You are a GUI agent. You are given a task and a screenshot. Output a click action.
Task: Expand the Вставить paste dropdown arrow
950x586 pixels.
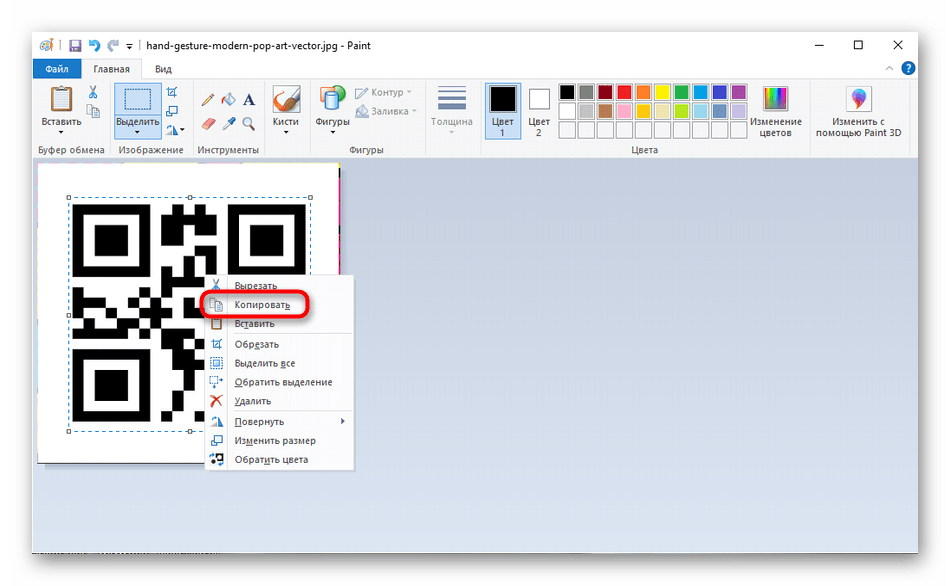(61, 132)
